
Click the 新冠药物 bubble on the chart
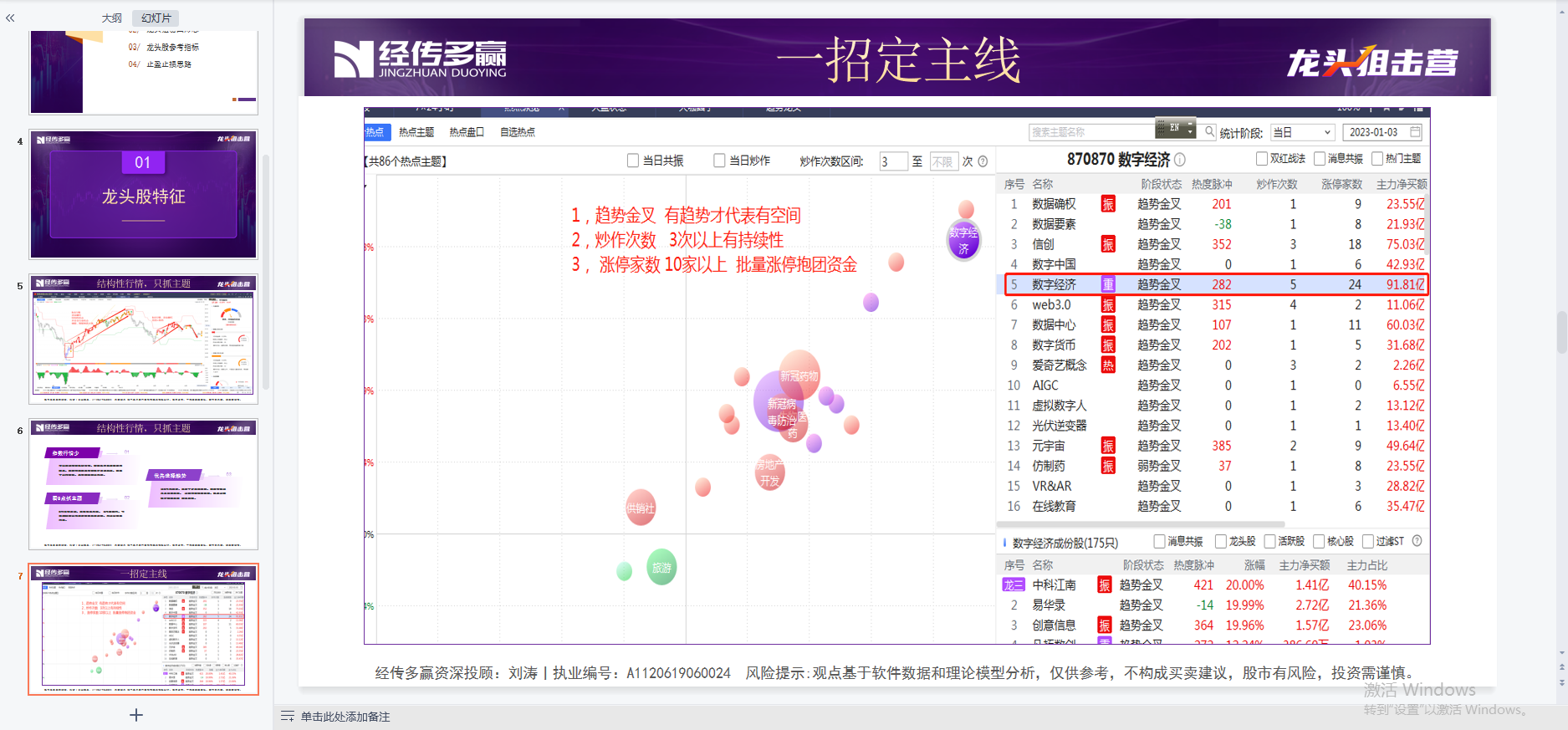pos(799,375)
